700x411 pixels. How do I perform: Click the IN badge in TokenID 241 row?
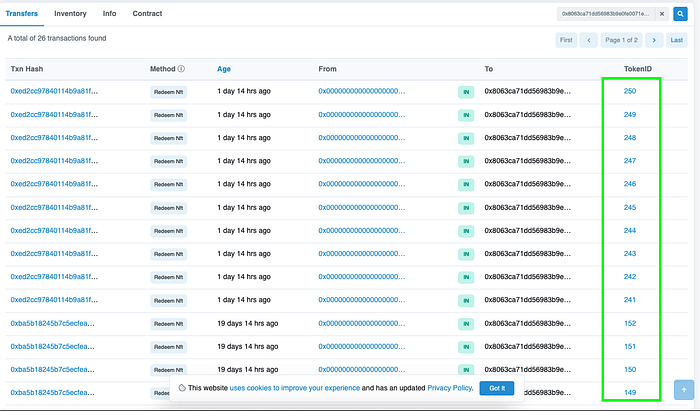466,301
